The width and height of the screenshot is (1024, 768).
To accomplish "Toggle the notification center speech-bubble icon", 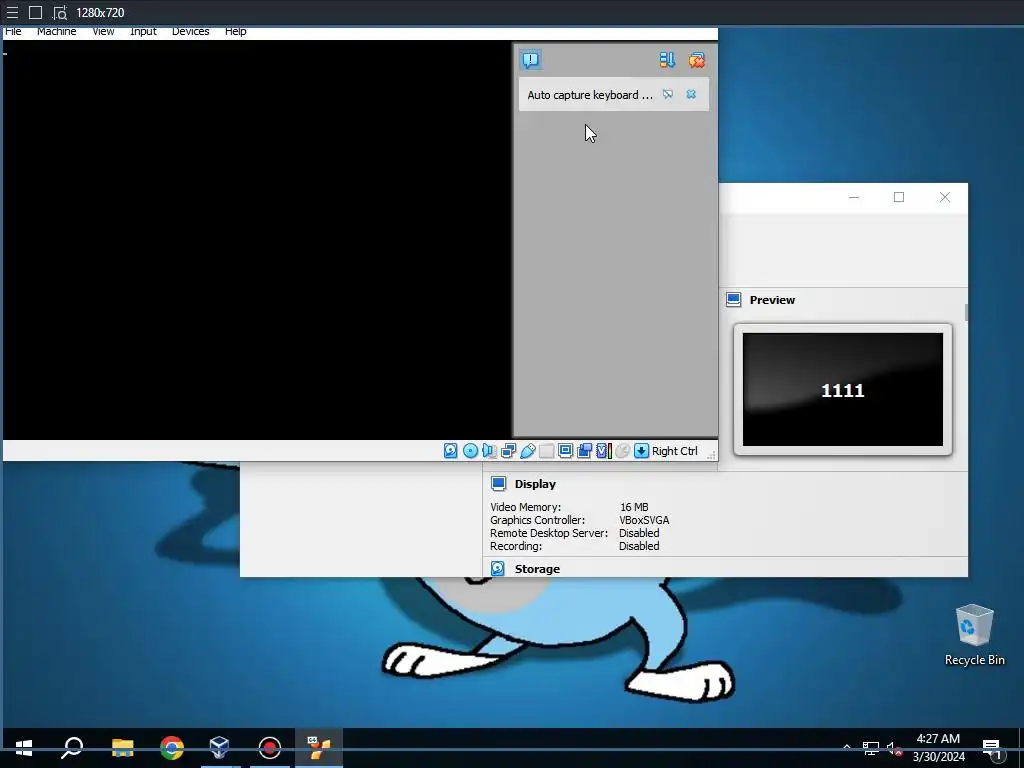I will point(531,60).
